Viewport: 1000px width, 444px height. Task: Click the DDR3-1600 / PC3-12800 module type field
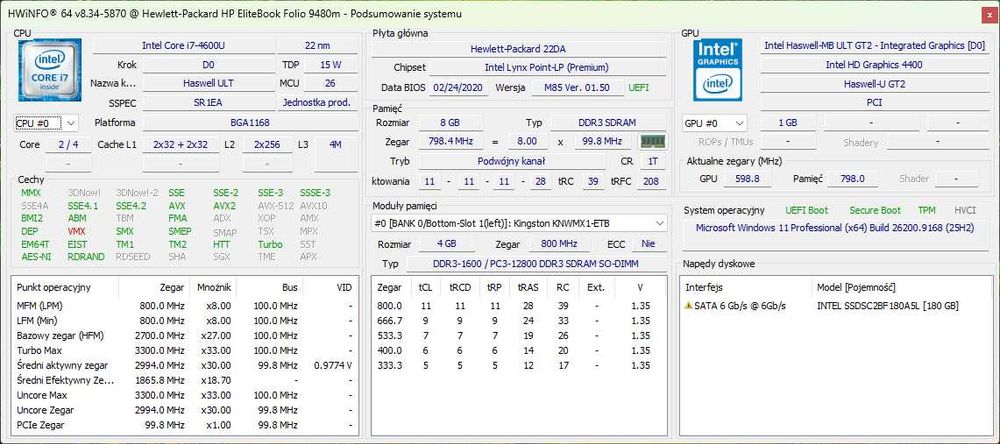(x=535, y=263)
